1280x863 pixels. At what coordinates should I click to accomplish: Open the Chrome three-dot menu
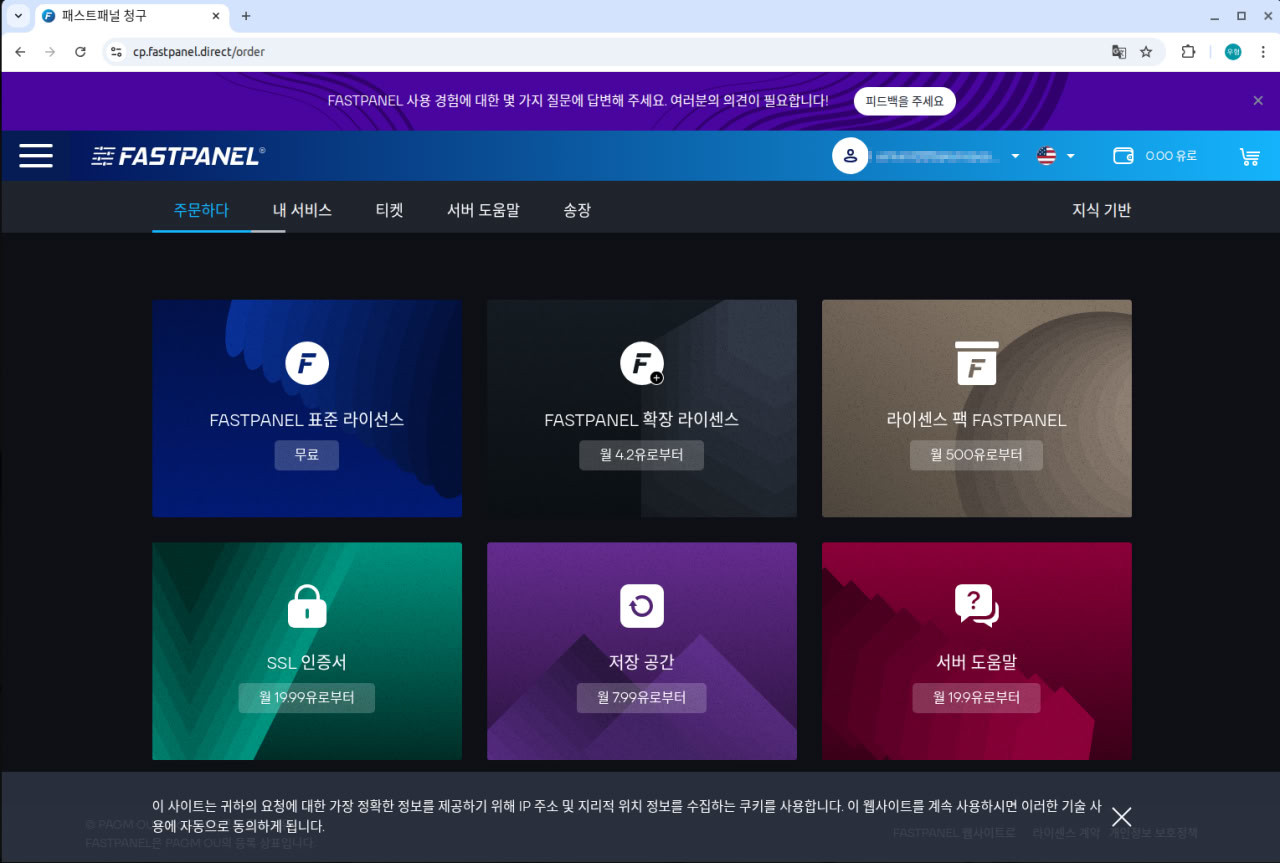coord(1261,52)
